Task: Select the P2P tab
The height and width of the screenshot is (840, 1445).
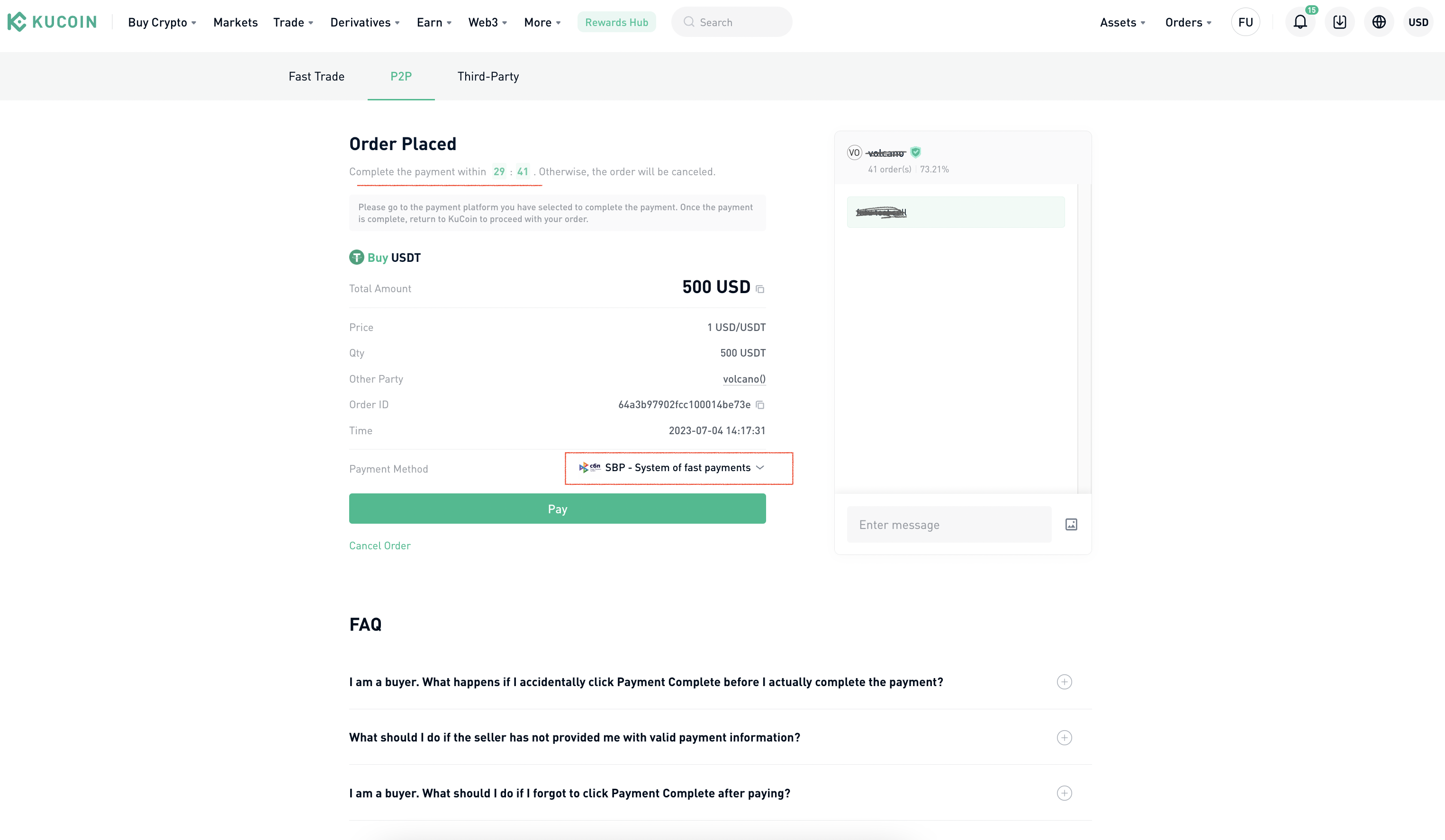Action: coord(401,75)
